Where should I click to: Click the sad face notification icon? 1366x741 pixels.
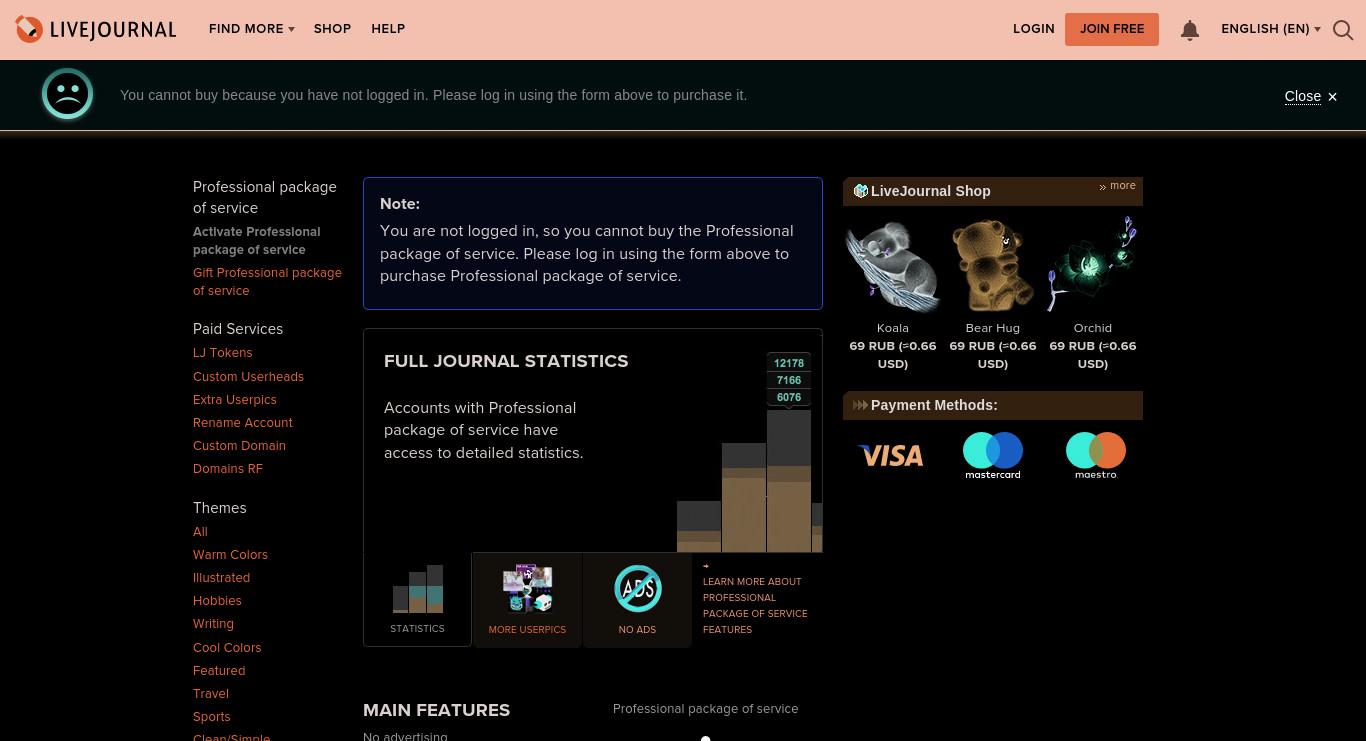pyautogui.click(x=68, y=94)
